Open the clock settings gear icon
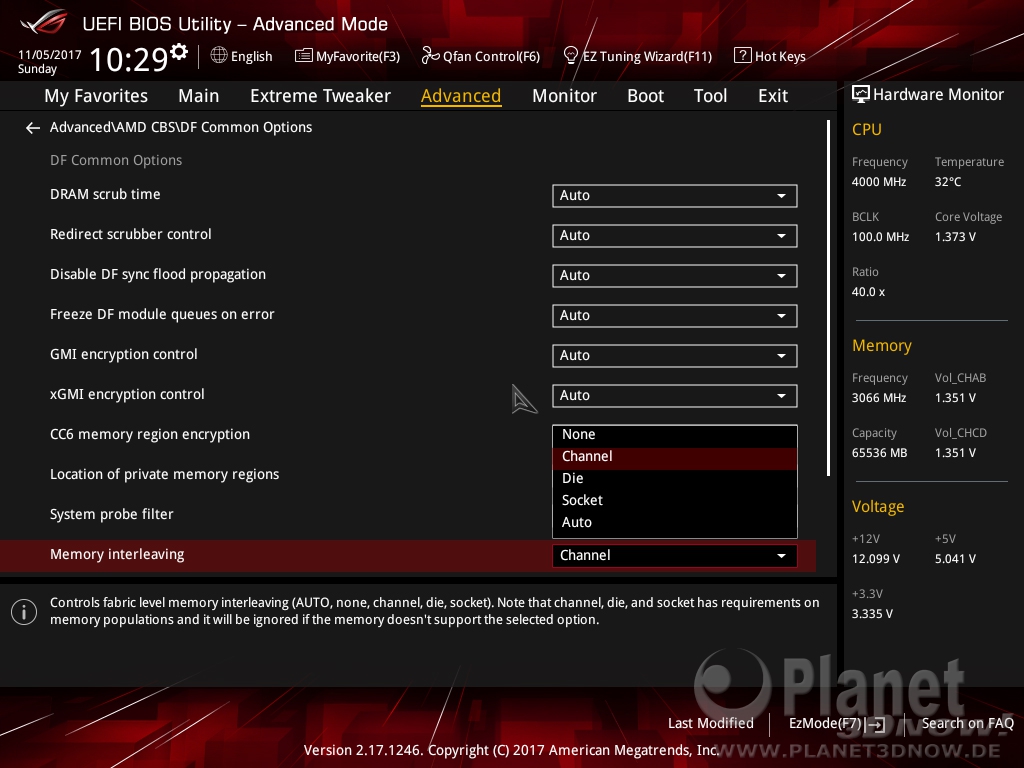1024x768 pixels. 179,52
